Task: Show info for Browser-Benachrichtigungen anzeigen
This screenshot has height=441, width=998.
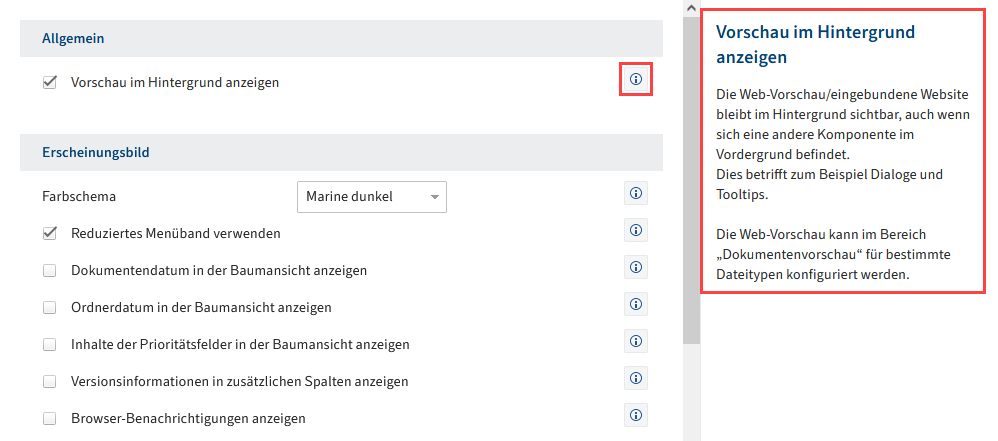Action: 635,415
